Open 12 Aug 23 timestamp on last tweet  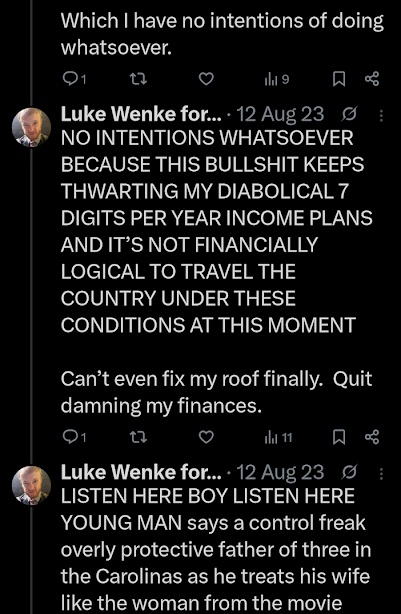point(280,473)
